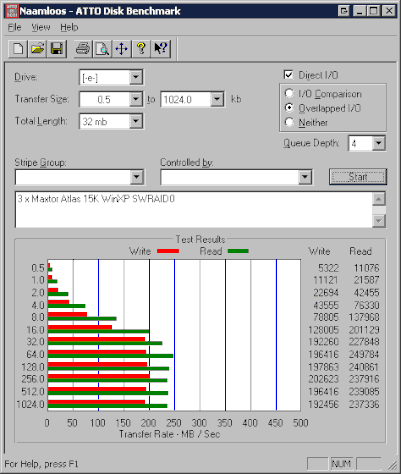Print results using the printer icon
Viewport: 401px width, 474px height.
point(83,49)
